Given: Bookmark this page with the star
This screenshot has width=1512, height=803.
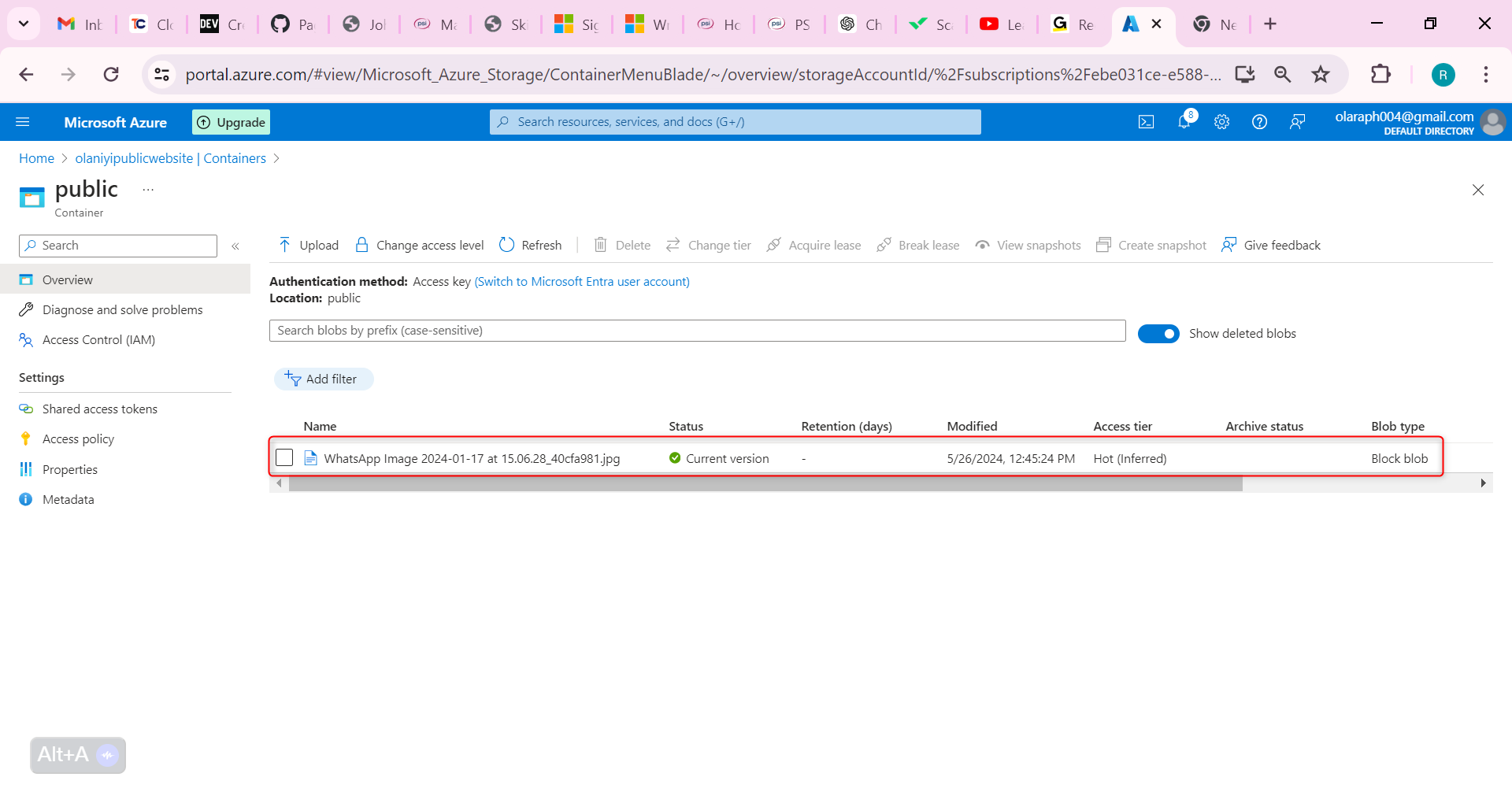Looking at the screenshot, I should pos(1321,74).
